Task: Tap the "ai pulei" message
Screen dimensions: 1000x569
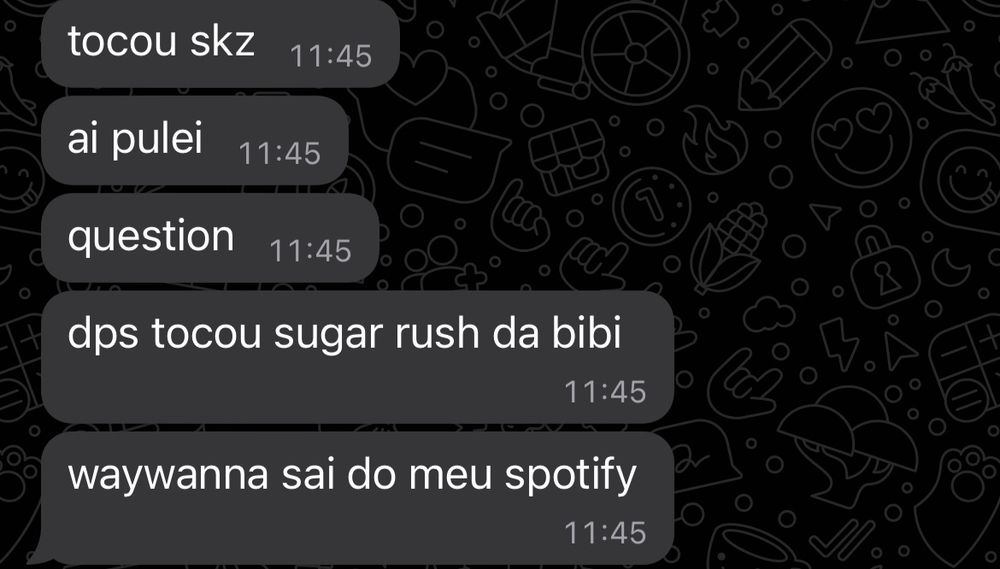Action: 195,140
